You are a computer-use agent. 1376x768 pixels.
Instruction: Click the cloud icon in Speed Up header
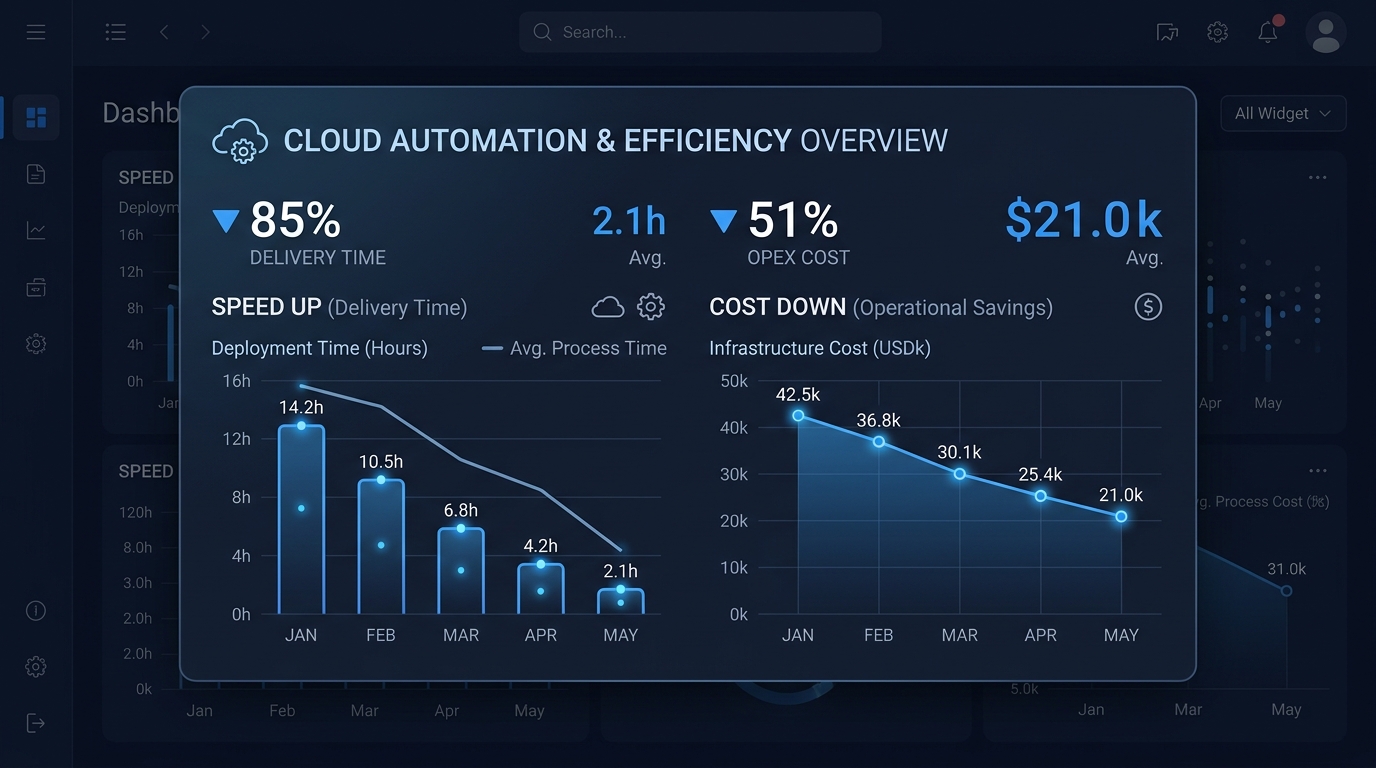pyautogui.click(x=608, y=307)
